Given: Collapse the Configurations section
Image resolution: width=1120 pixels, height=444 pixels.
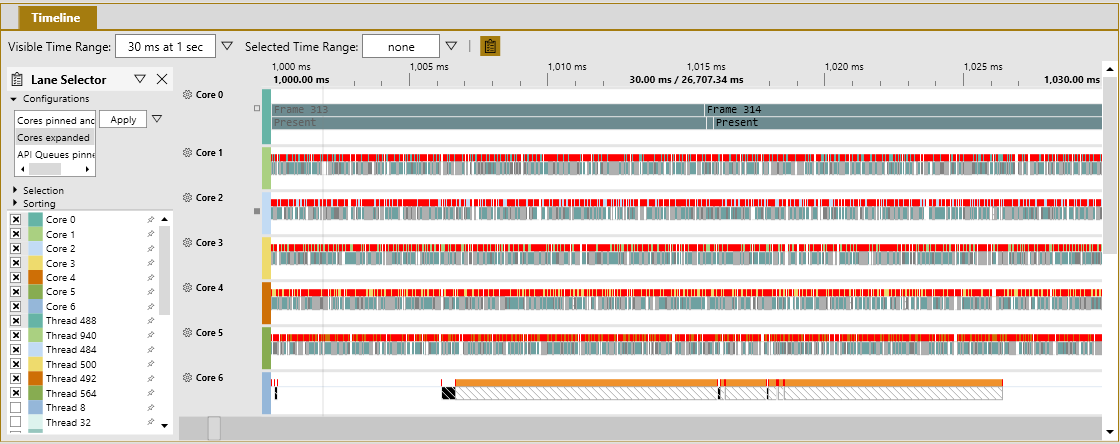Looking at the screenshot, I should (13, 99).
